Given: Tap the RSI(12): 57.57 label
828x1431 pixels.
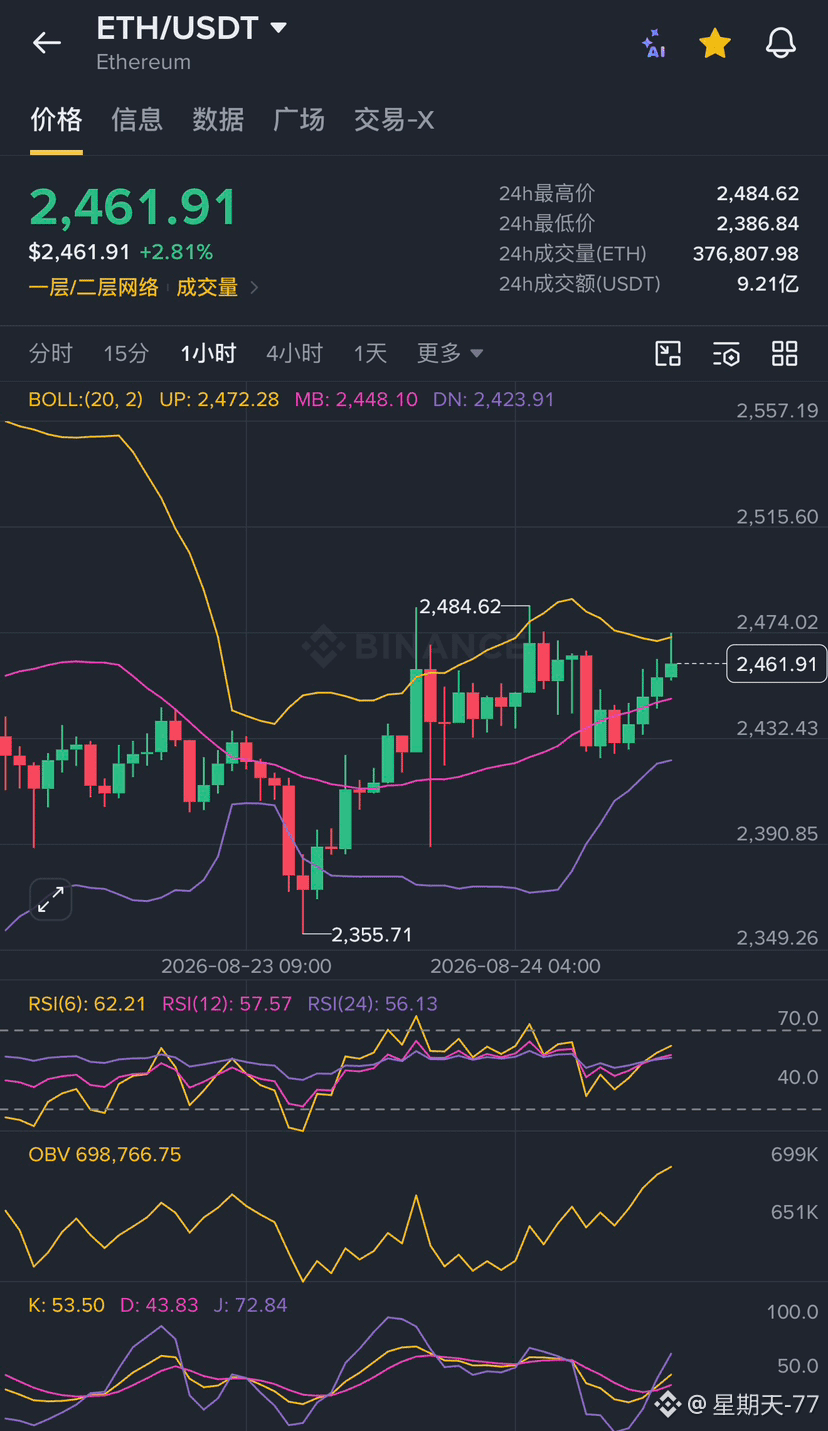Looking at the screenshot, I should (227, 1004).
